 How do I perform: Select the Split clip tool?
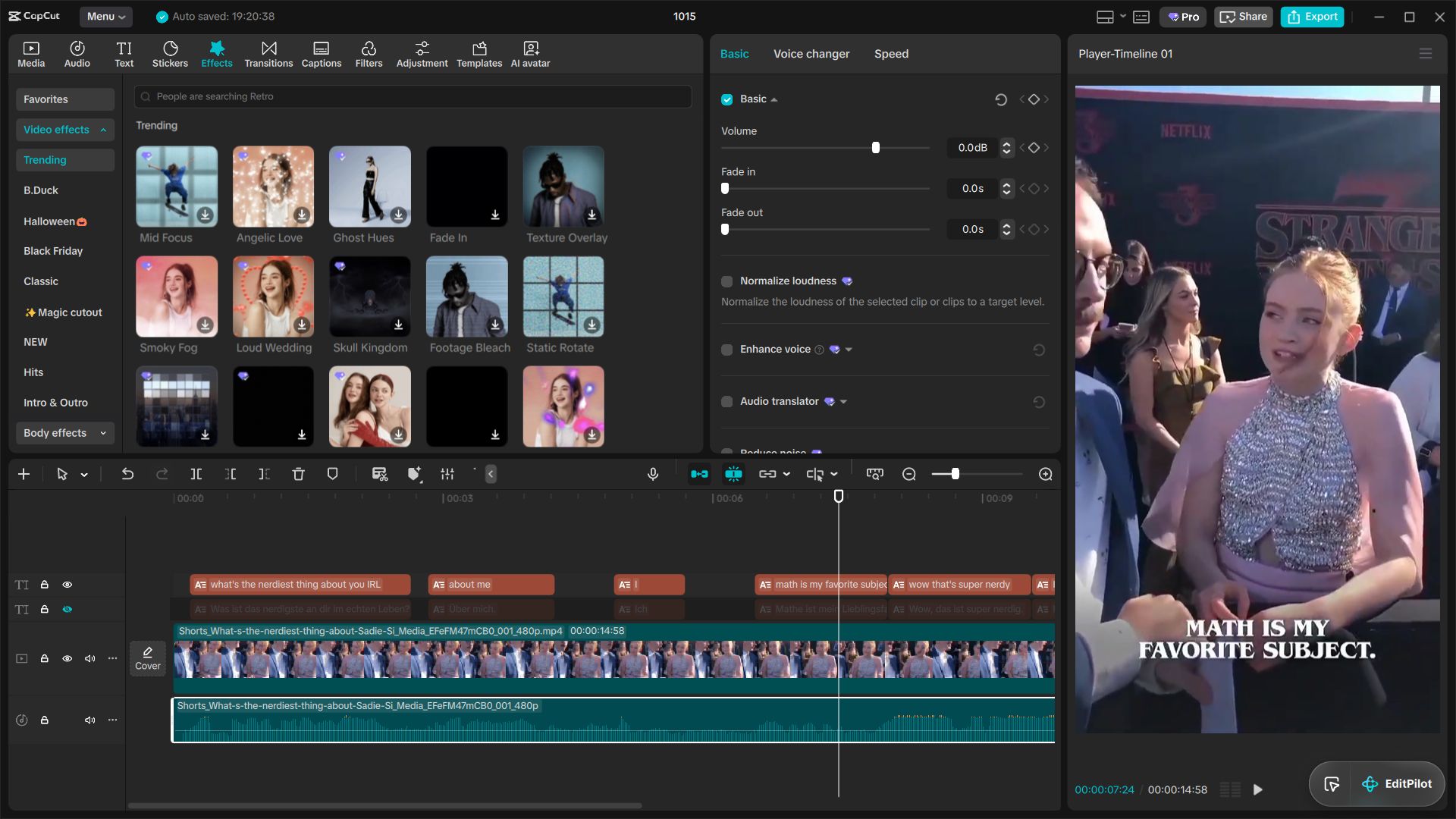[x=196, y=474]
